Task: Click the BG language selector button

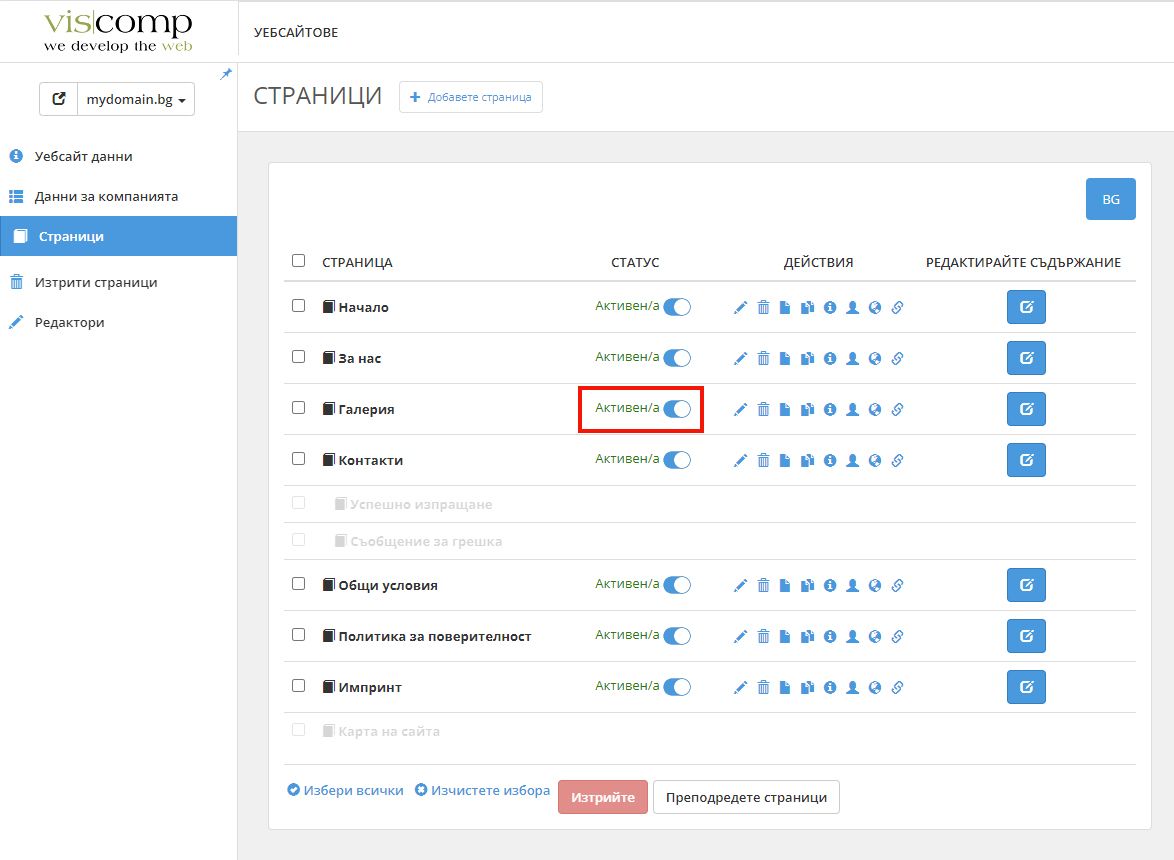Action: 1110,199
